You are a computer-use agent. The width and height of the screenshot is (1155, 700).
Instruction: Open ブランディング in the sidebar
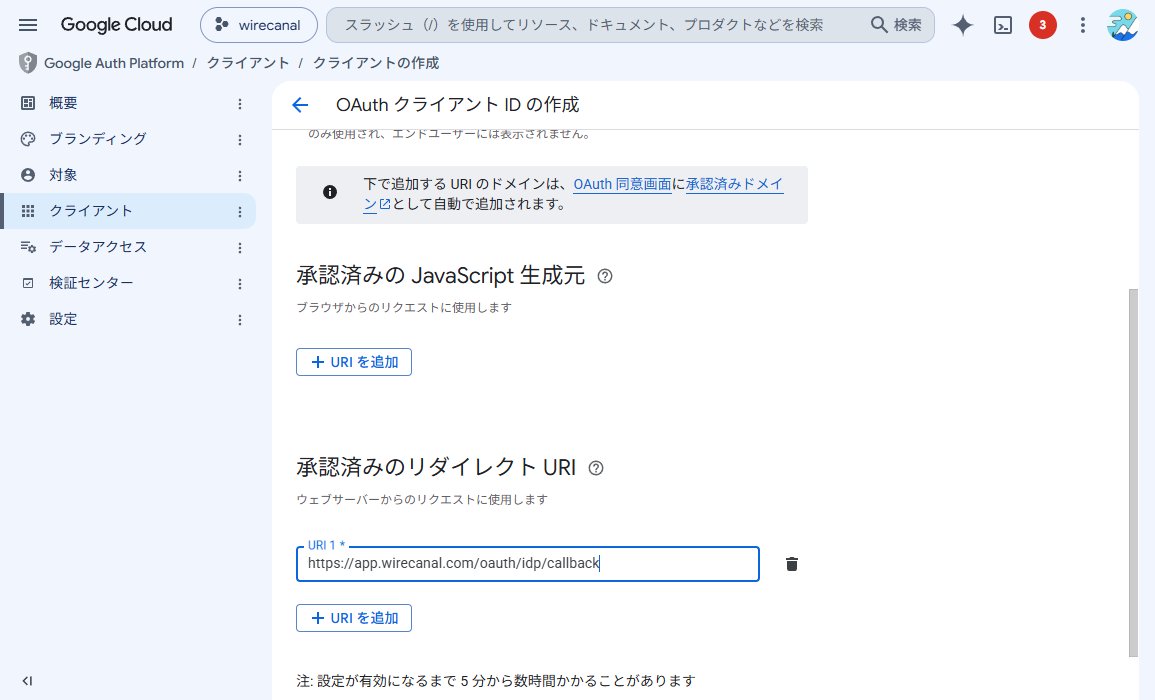129,139
